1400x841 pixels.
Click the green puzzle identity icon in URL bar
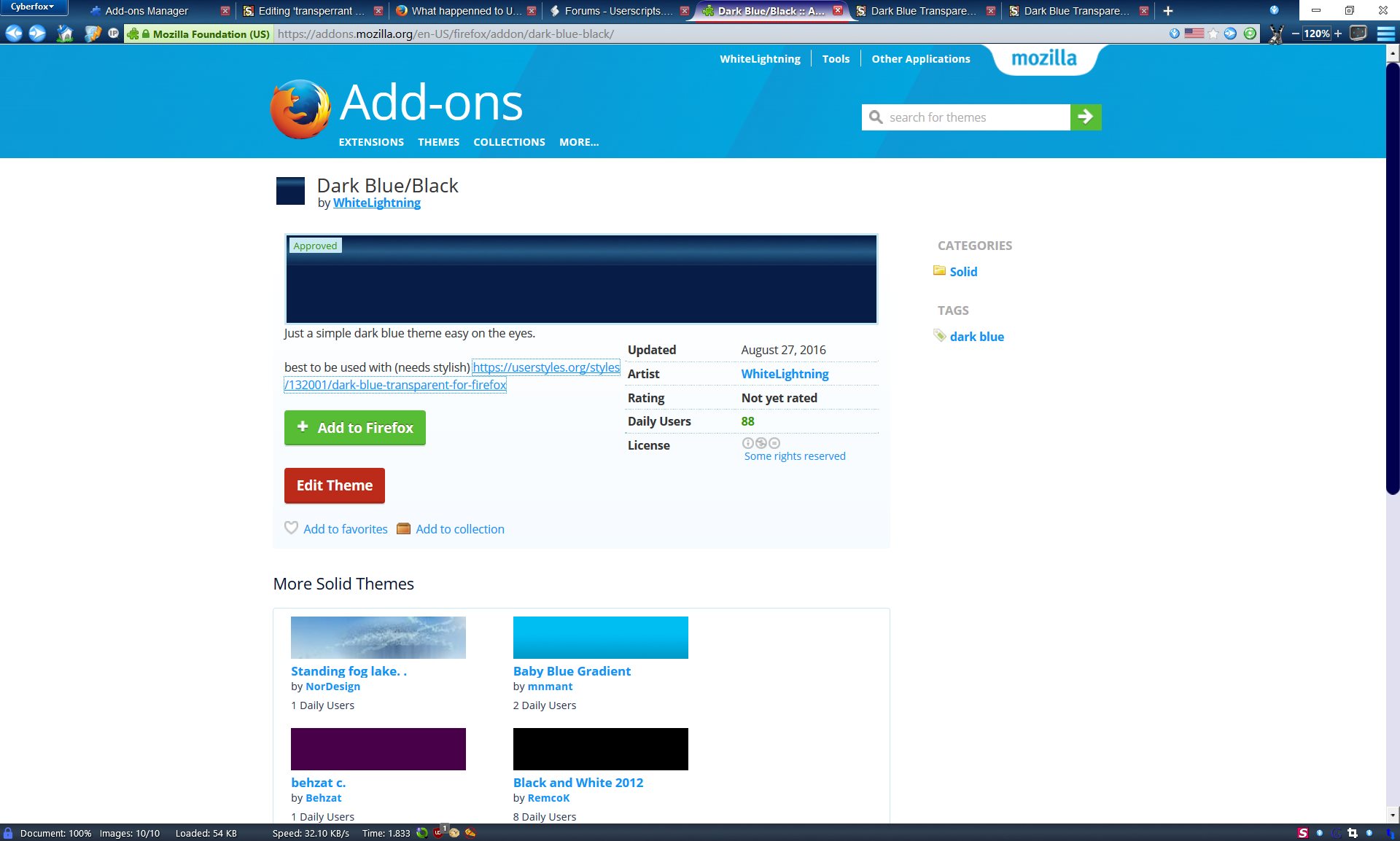pos(133,34)
